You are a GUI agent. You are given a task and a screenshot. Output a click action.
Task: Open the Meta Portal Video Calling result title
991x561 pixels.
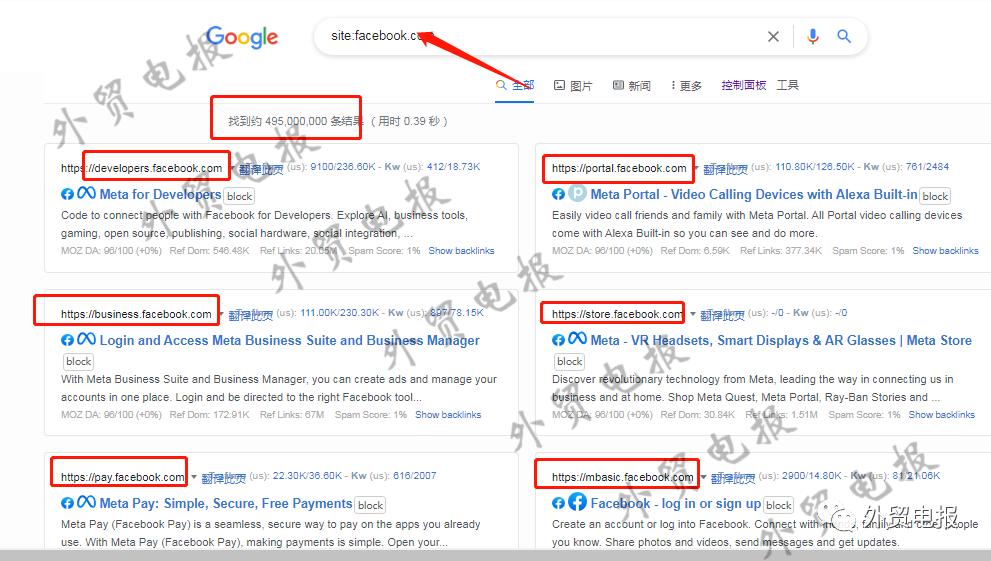[x=754, y=194]
